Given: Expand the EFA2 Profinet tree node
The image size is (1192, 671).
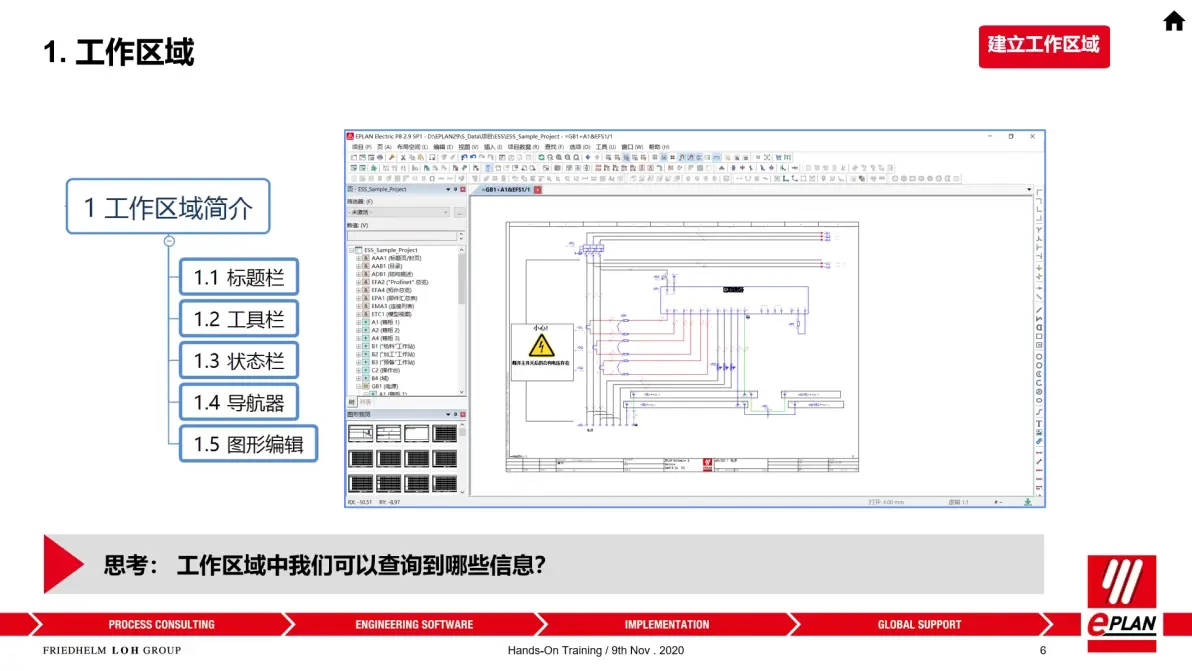Looking at the screenshot, I should click(359, 282).
